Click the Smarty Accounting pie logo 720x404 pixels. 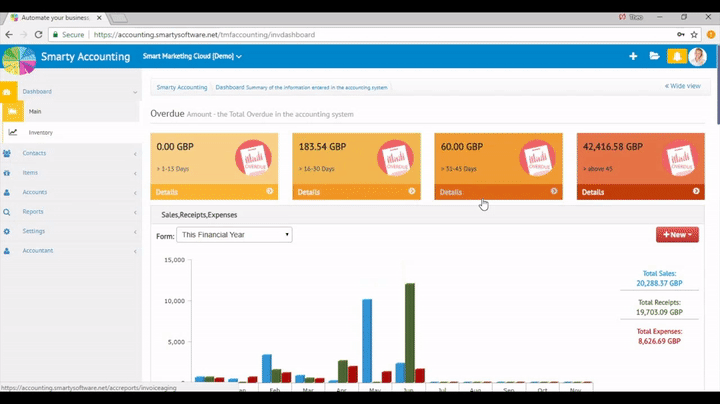pyautogui.click(x=19, y=59)
